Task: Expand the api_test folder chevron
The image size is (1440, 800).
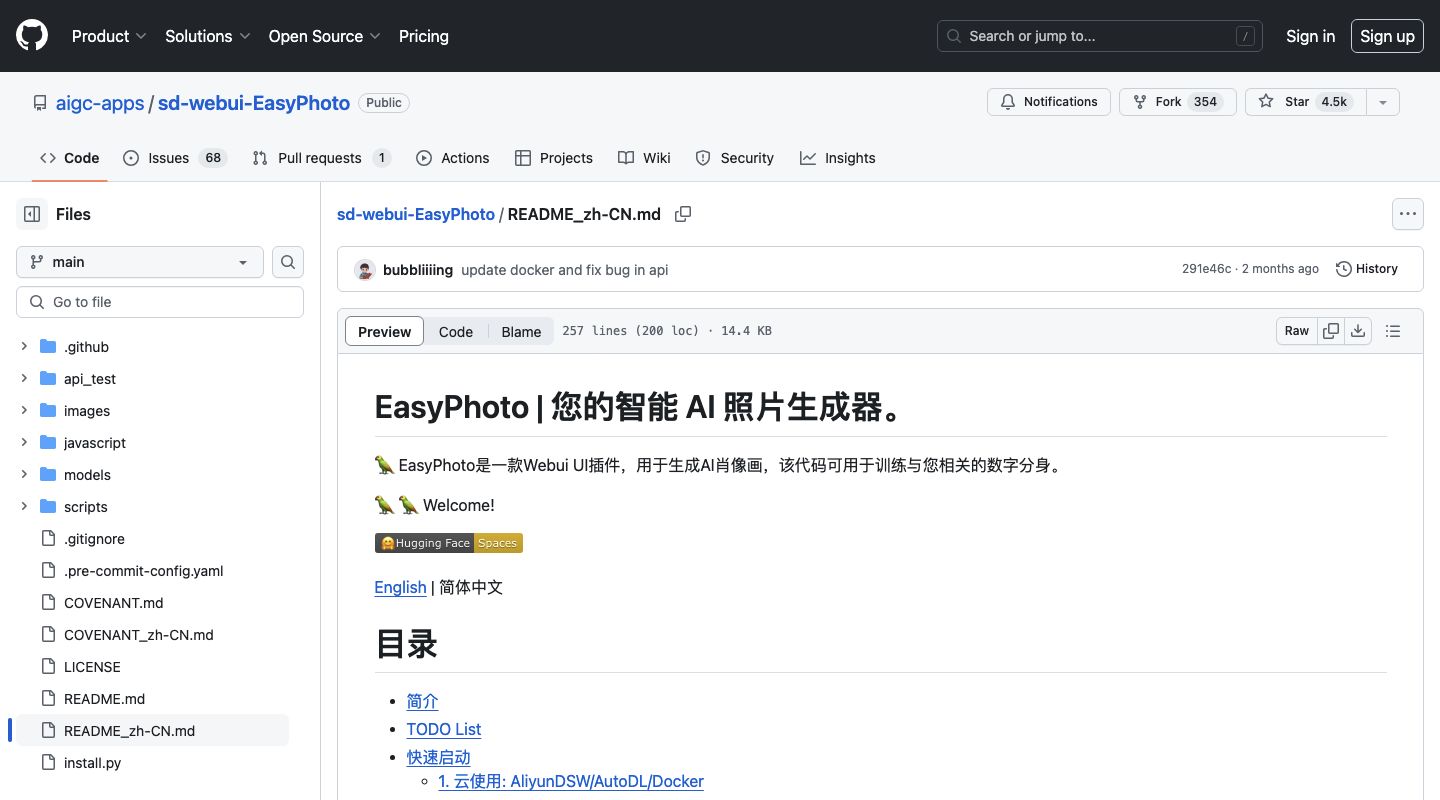Action: click(24, 379)
